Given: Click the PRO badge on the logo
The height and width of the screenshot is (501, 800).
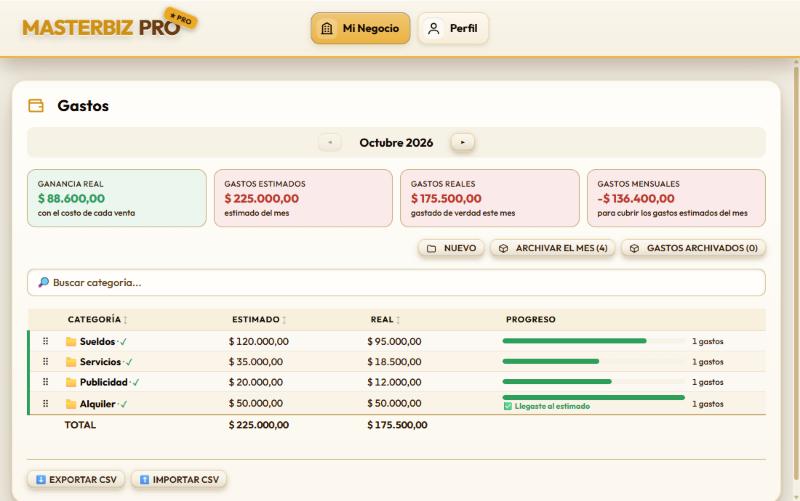Looking at the screenshot, I should pyautogui.click(x=181, y=19).
